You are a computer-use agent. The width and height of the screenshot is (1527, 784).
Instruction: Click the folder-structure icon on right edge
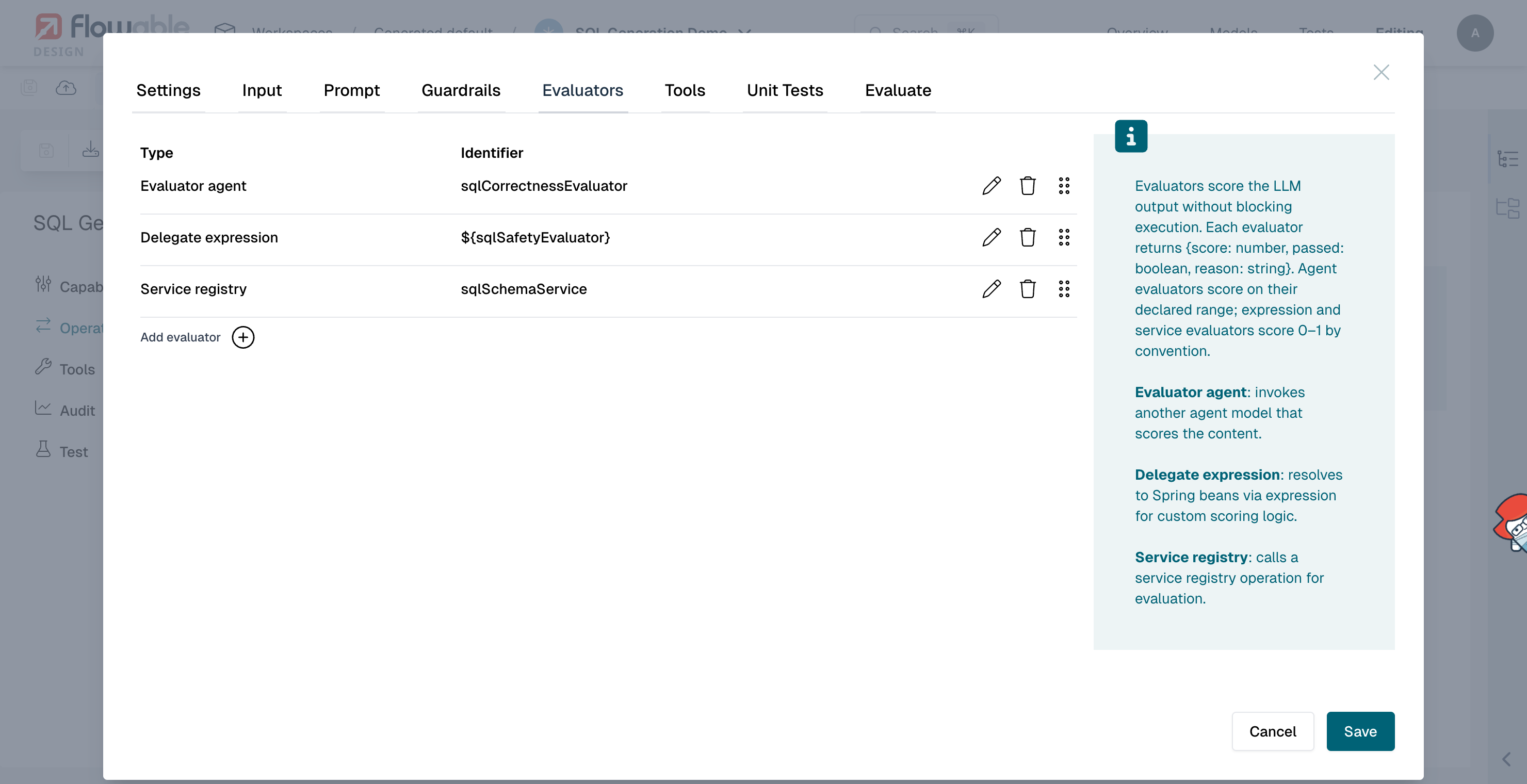[x=1507, y=207]
